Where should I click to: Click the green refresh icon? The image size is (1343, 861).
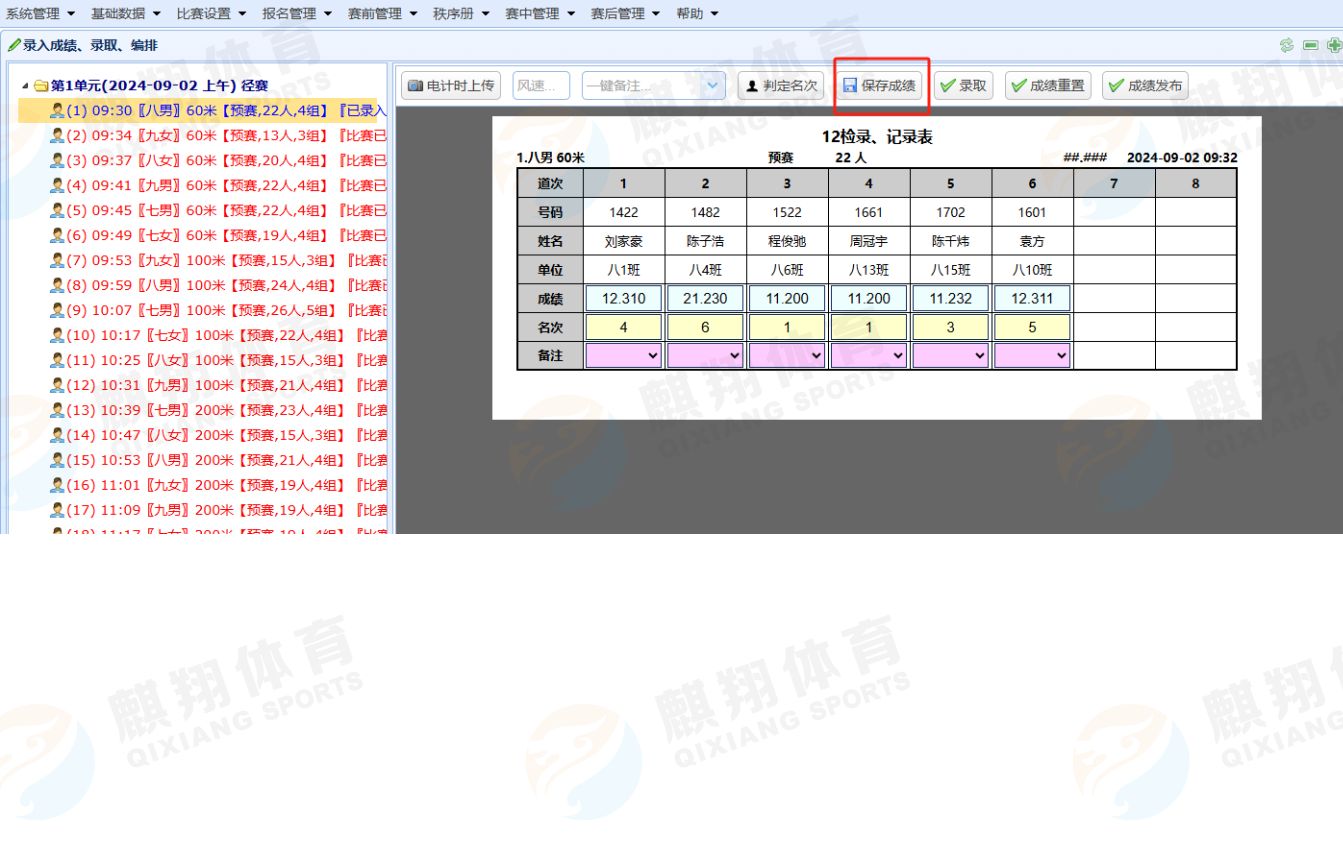coord(1287,46)
